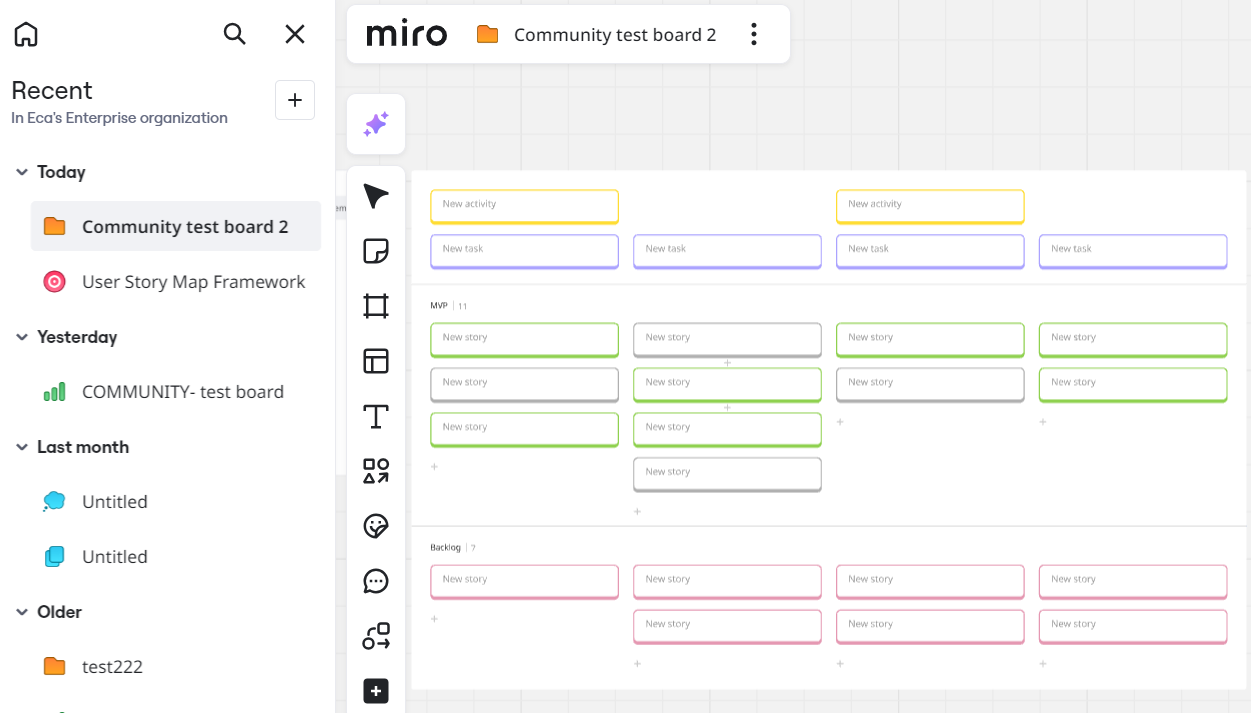This screenshot has width=1251, height=713.
Task: Collapse the Today section
Action: 21,172
